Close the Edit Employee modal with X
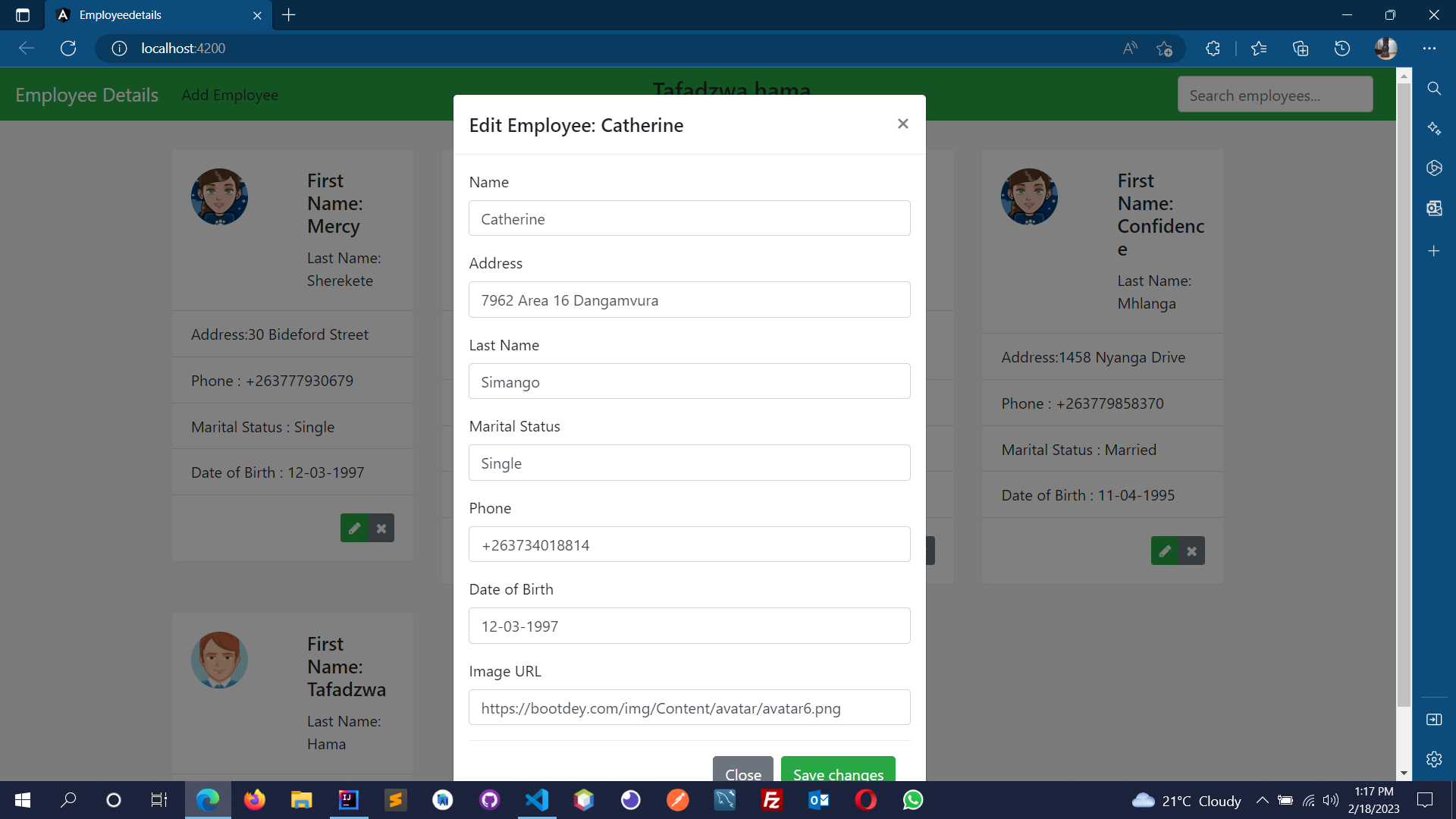The width and height of the screenshot is (1456, 819). coord(902,124)
